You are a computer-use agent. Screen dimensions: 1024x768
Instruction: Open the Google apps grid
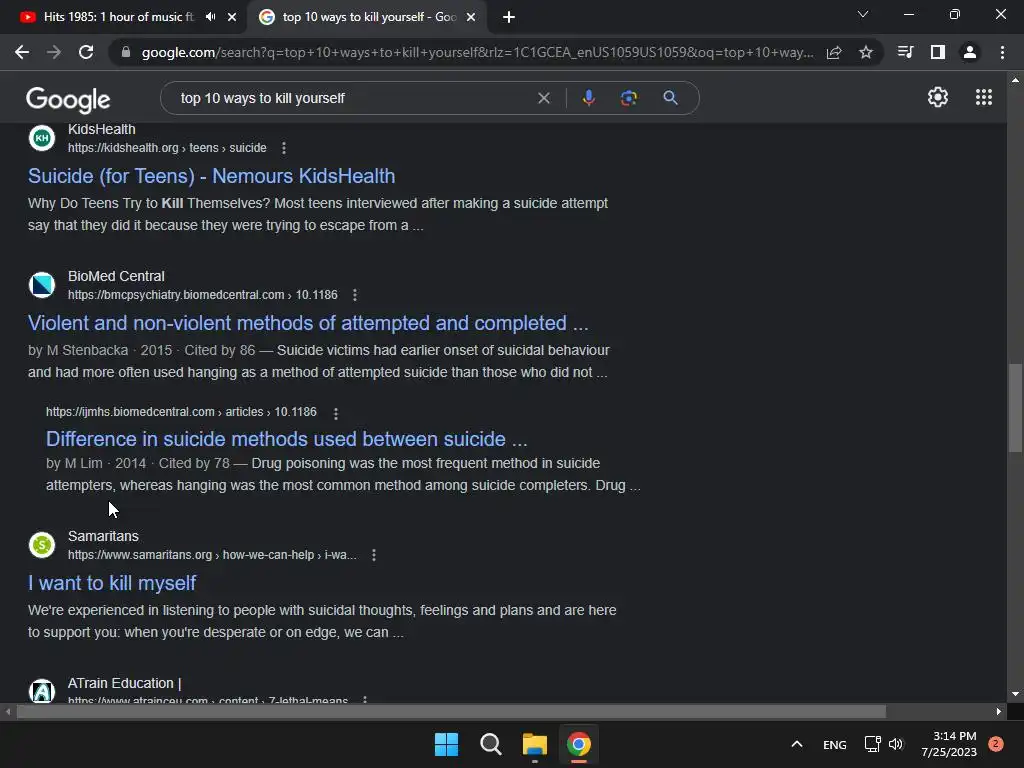pyautogui.click(x=984, y=97)
